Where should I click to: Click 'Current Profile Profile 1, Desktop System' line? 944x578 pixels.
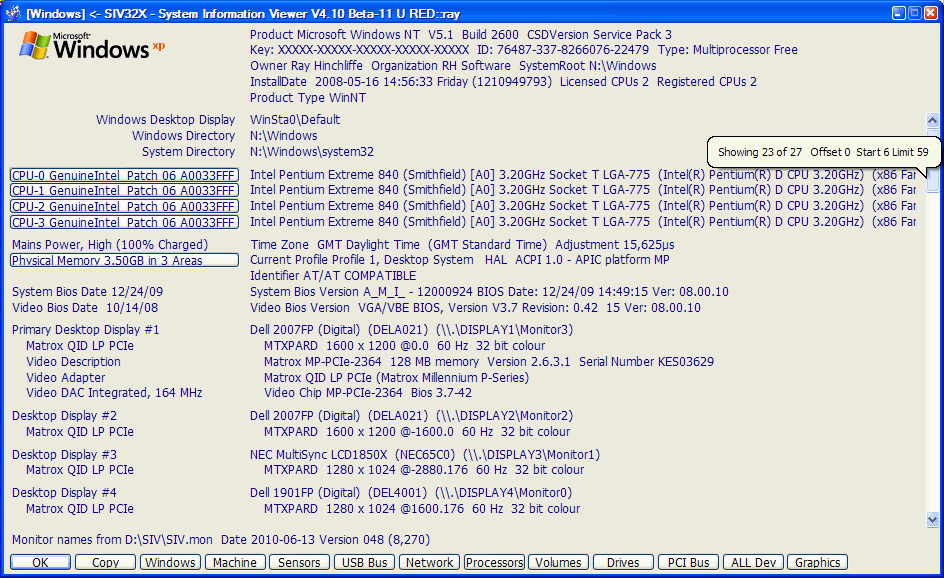click(459, 259)
